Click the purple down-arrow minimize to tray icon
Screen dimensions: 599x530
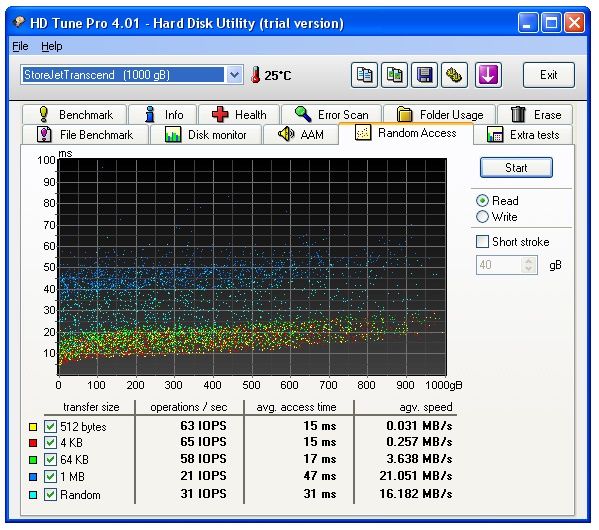488,75
